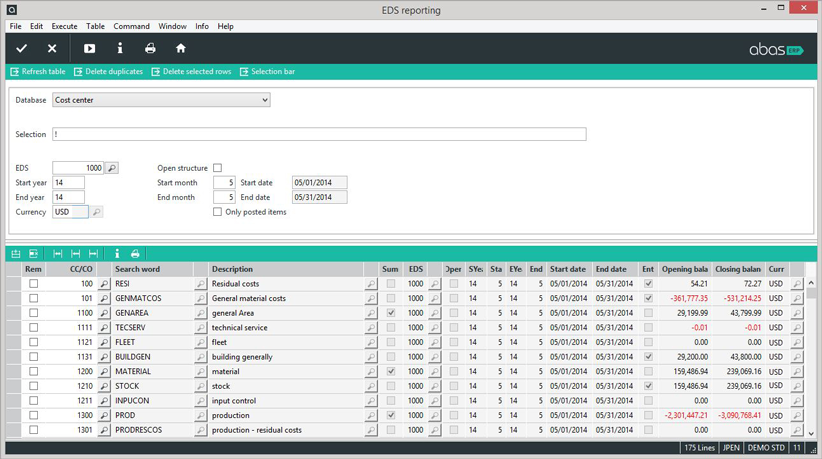Click Refresh table button
822x459 pixels.
(x=38, y=72)
